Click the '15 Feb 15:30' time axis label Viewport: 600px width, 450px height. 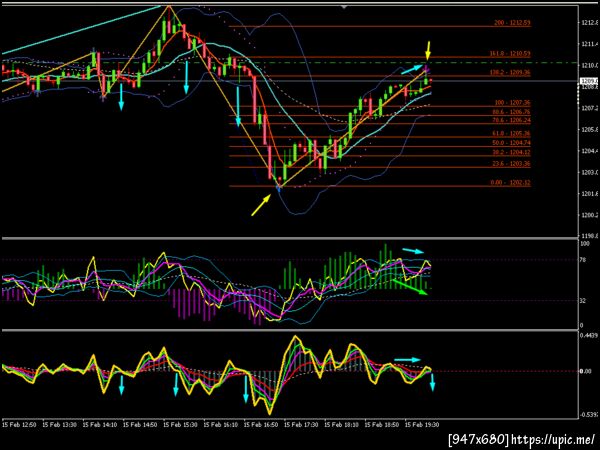point(180,424)
